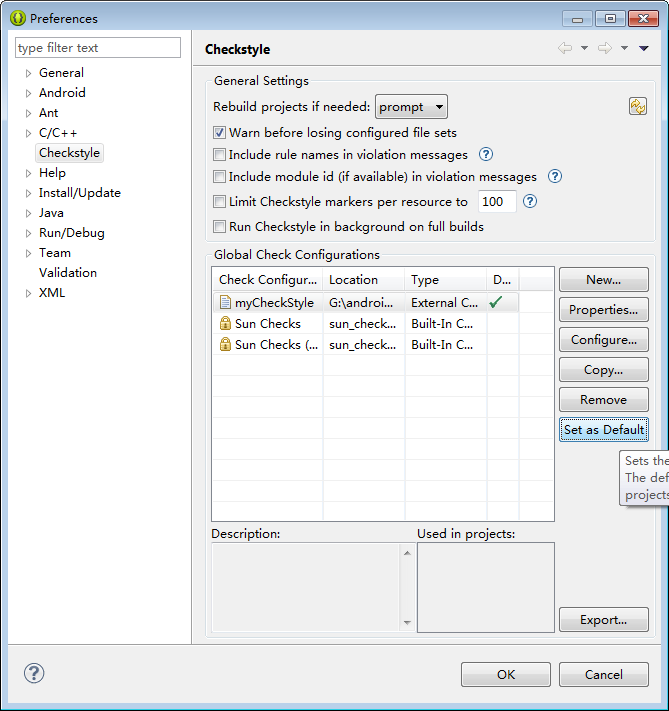Expand the General tree node
Viewport: 669px width, 711px height.
tap(28, 73)
